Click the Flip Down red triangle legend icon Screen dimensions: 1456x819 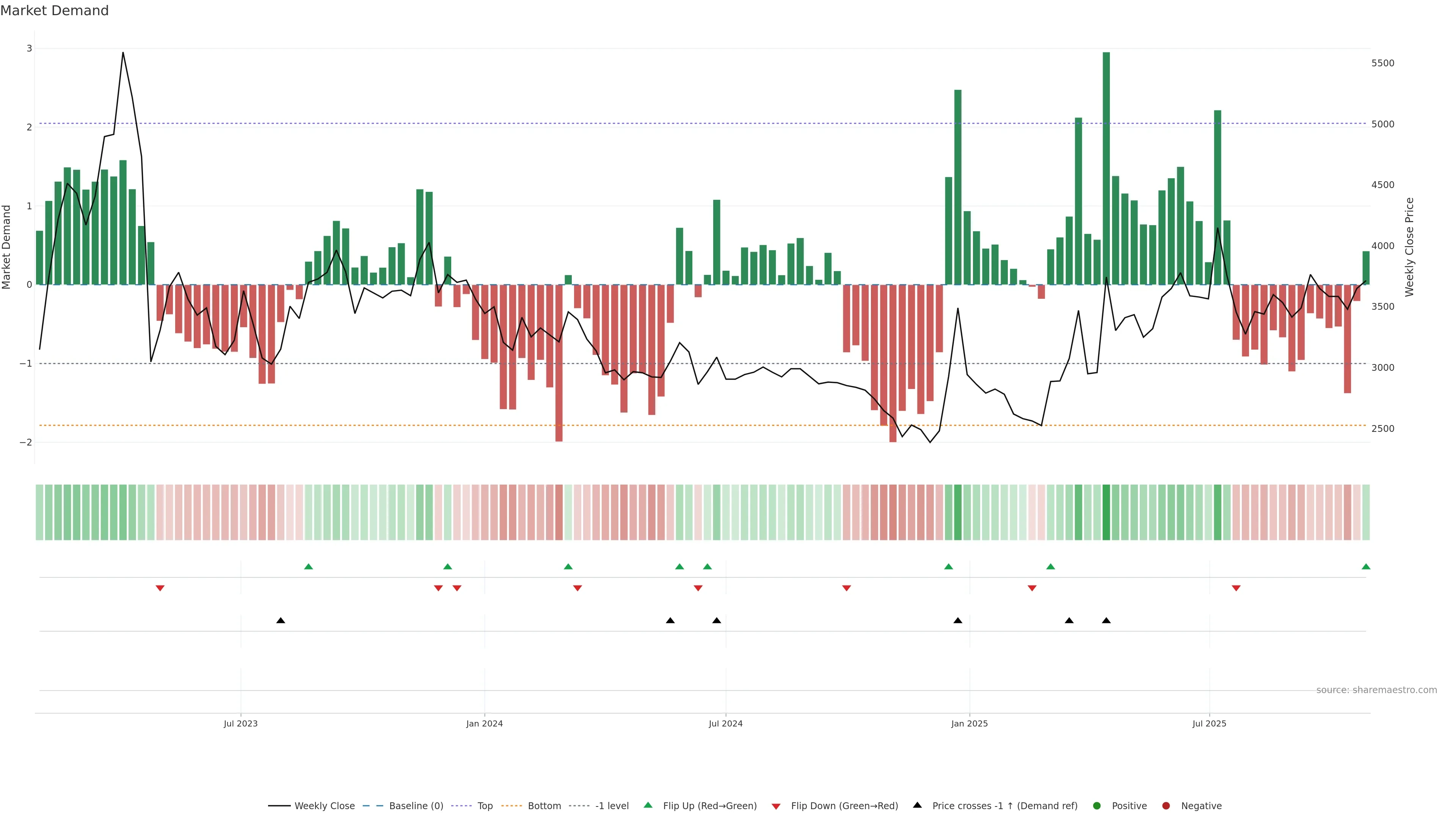pyautogui.click(x=776, y=806)
